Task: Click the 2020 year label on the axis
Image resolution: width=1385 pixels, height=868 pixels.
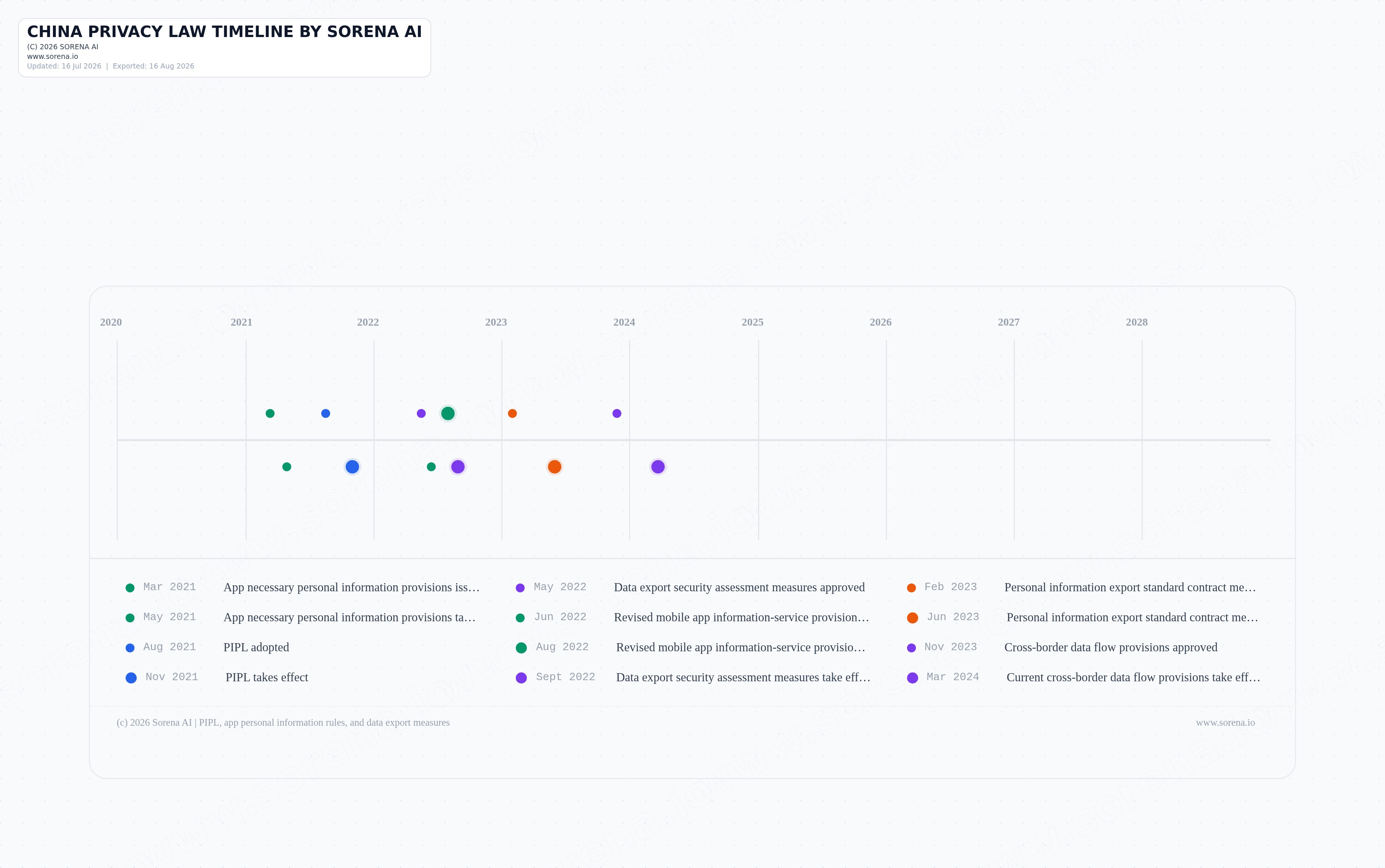Action: 111,322
